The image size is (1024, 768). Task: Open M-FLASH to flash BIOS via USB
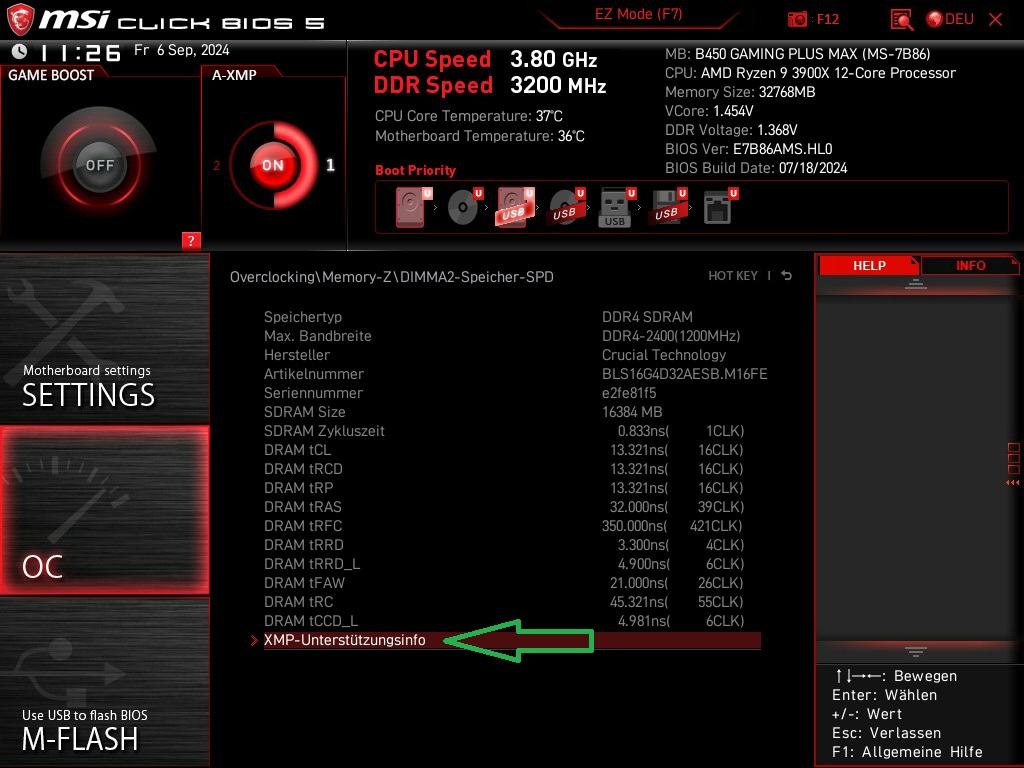[x=104, y=682]
